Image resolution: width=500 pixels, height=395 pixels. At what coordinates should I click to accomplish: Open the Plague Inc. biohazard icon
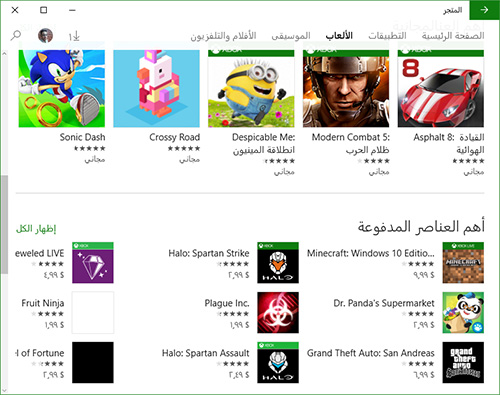coord(278,313)
